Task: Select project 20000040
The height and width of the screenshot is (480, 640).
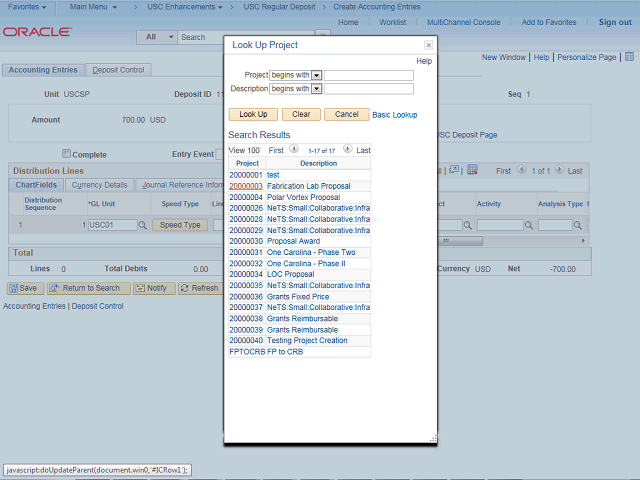Action: (x=246, y=340)
